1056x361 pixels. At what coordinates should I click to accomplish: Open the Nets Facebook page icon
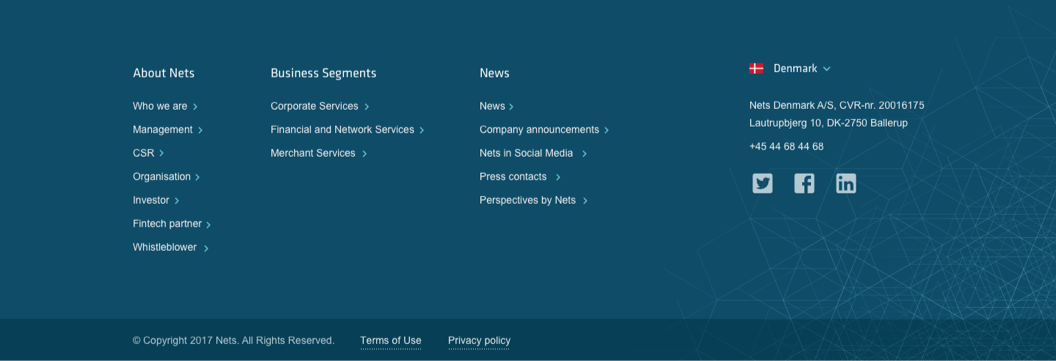click(x=804, y=183)
